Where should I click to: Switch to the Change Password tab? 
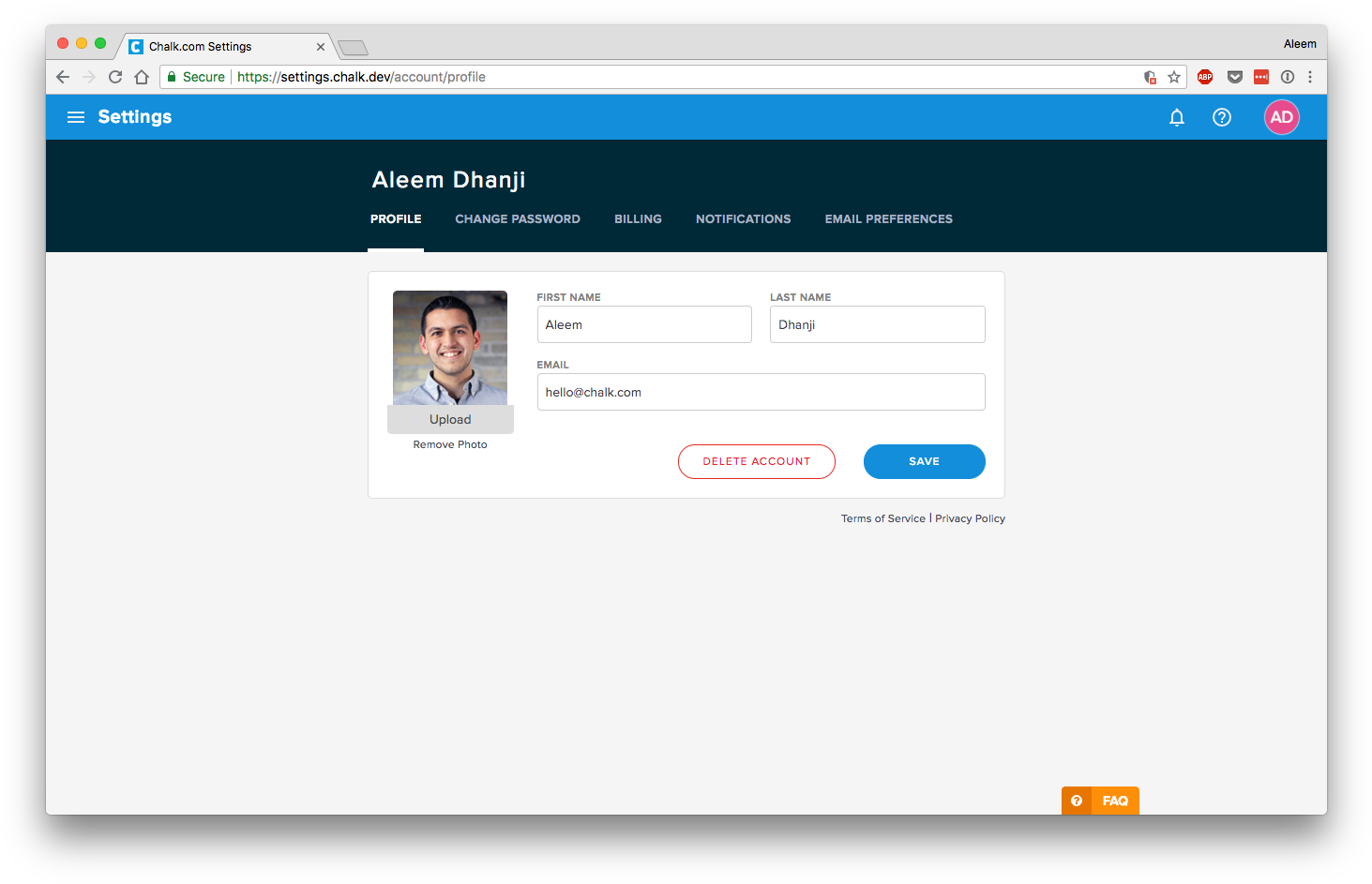tap(518, 219)
